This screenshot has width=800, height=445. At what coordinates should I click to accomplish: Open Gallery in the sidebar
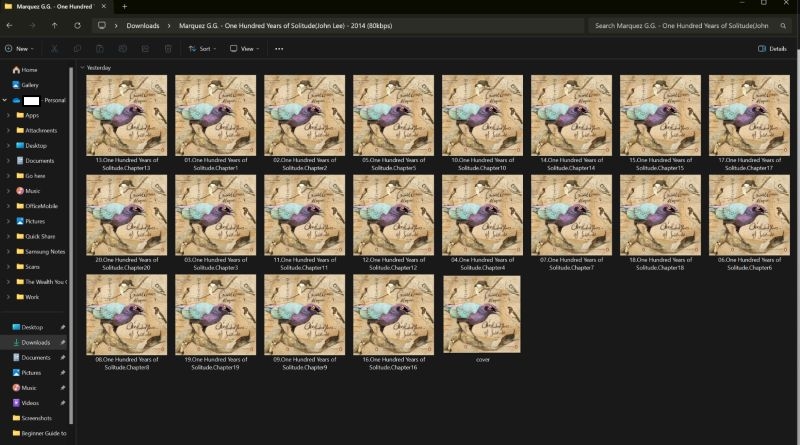(30, 85)
